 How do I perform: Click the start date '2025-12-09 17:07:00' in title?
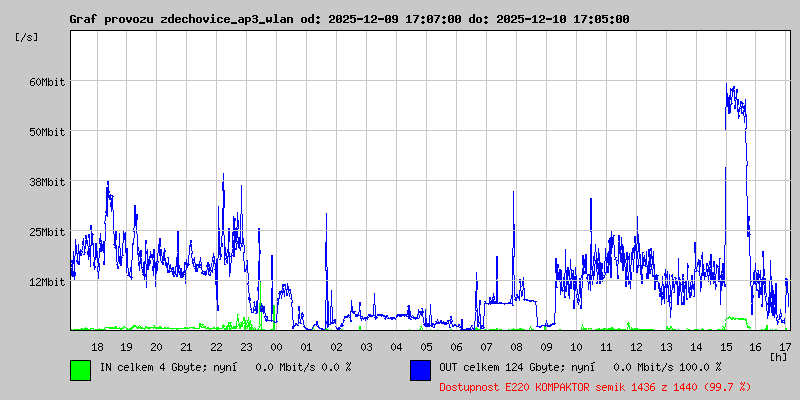click(395, 20)
